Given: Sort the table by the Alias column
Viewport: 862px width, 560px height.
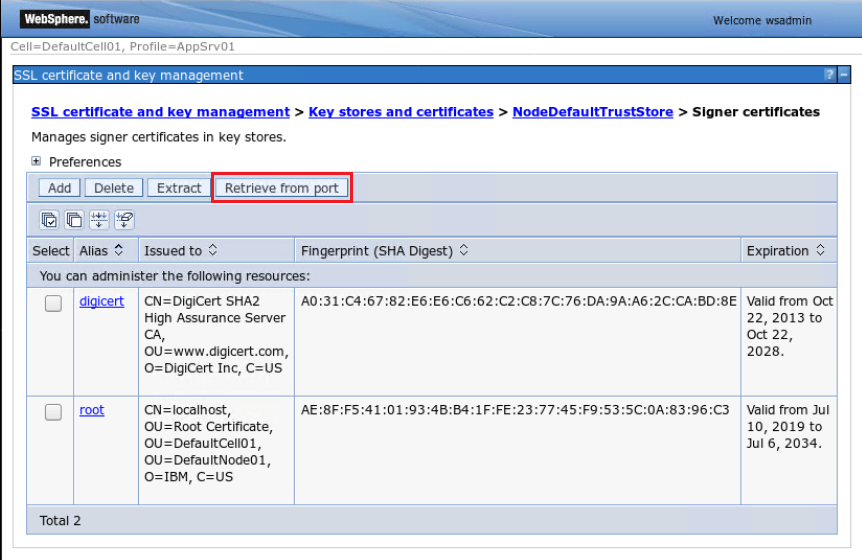Looking at the screenshot, I should (118, 250).
